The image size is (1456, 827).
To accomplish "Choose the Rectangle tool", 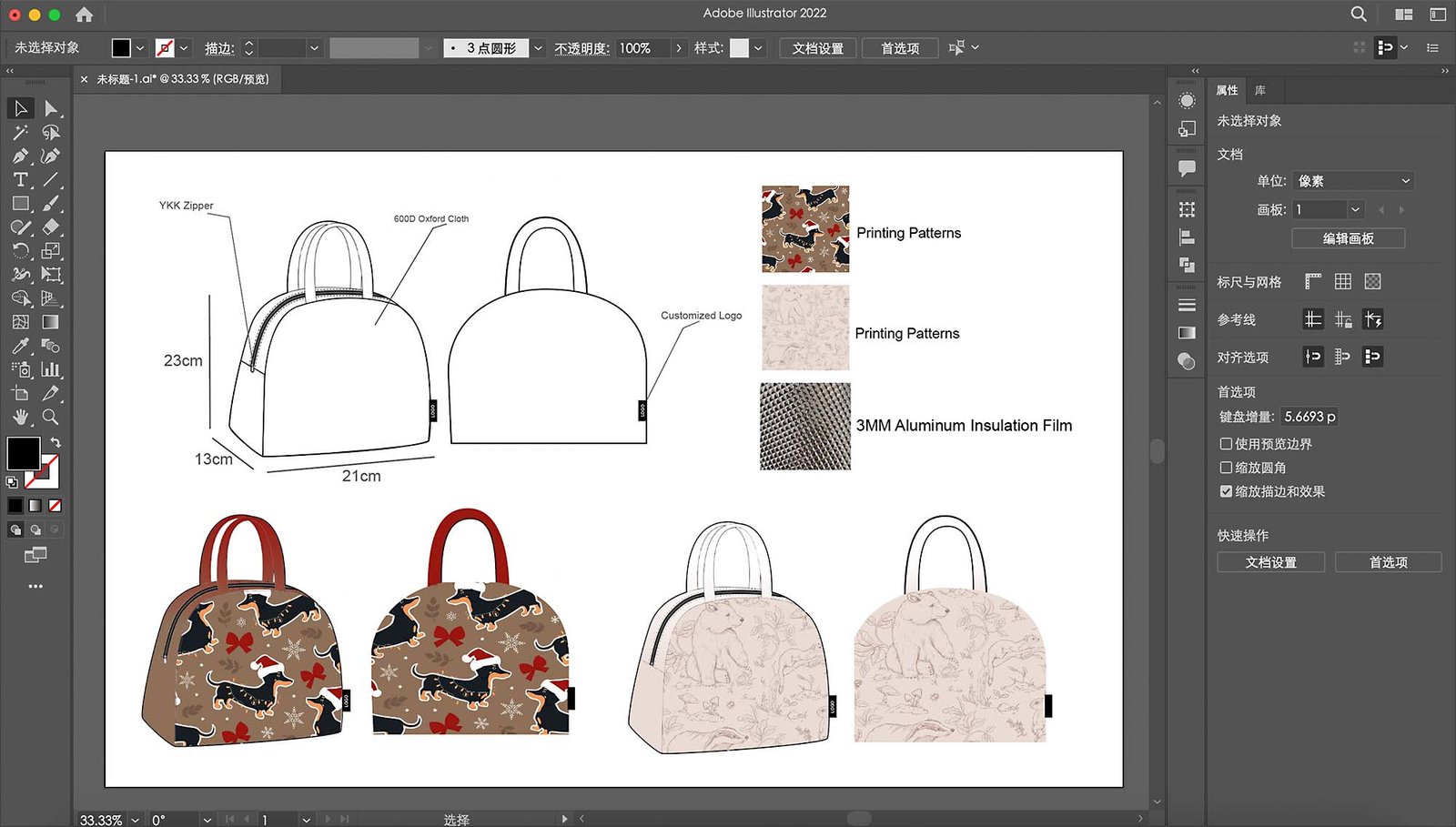I will 20,204.
